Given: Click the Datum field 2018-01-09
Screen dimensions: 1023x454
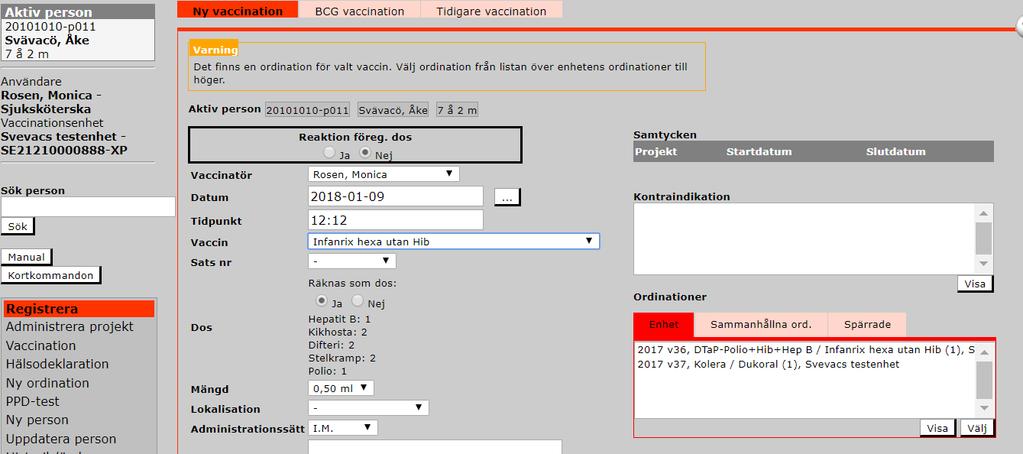Looking at the screenshot, I should click(395, 196).
